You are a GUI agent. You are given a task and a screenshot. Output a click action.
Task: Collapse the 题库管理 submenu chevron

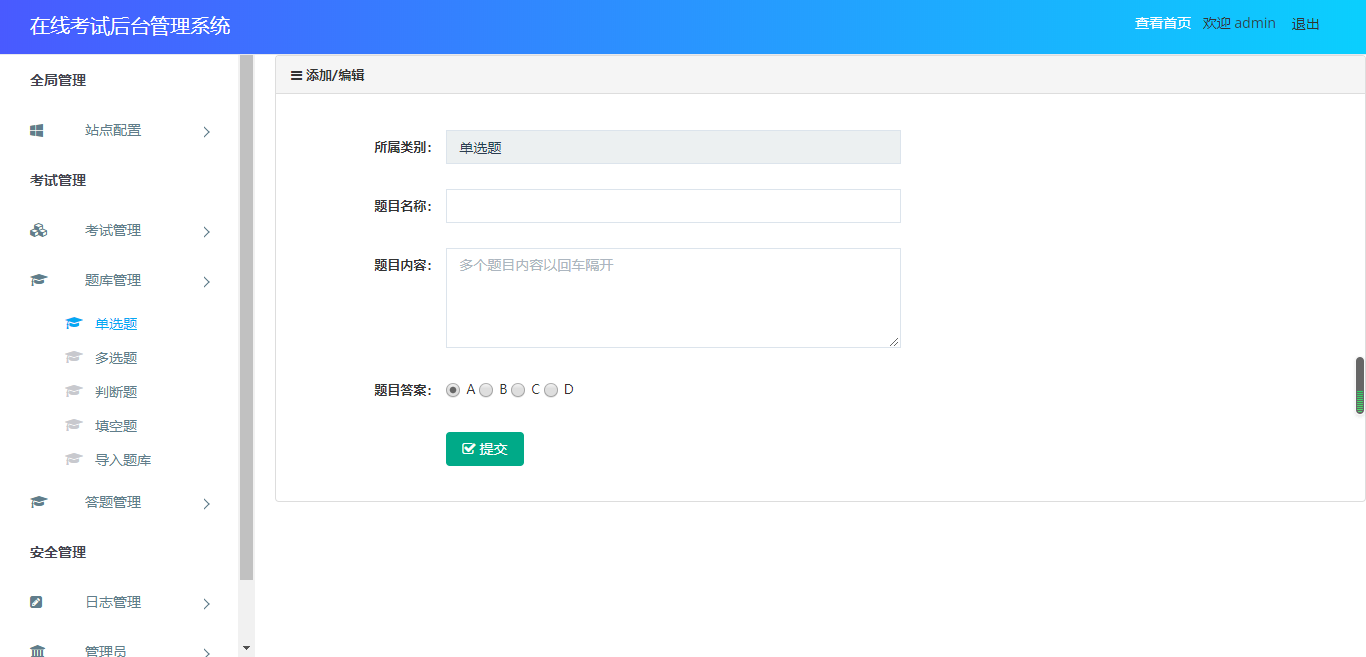(x=206, y=281)
